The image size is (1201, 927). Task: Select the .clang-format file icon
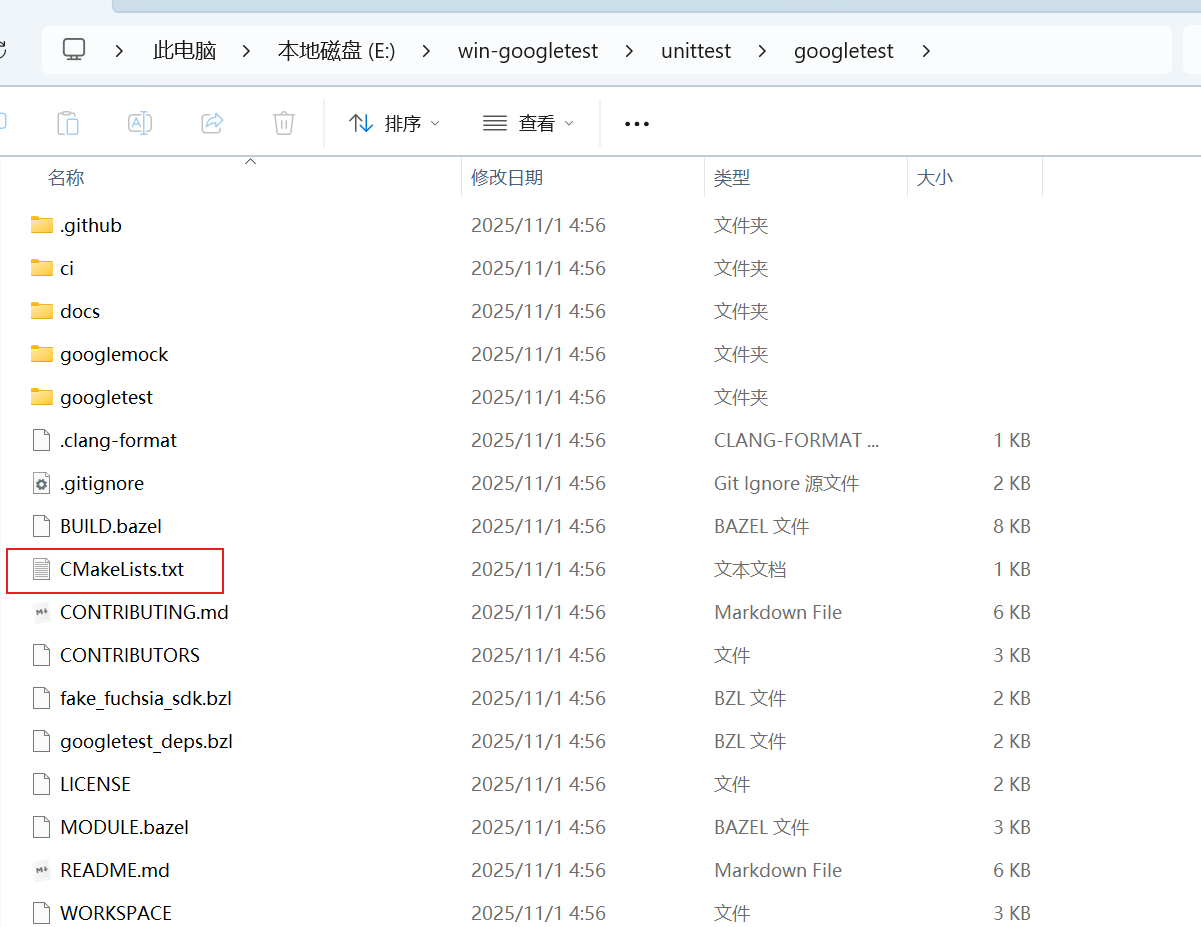click(41, 440)
